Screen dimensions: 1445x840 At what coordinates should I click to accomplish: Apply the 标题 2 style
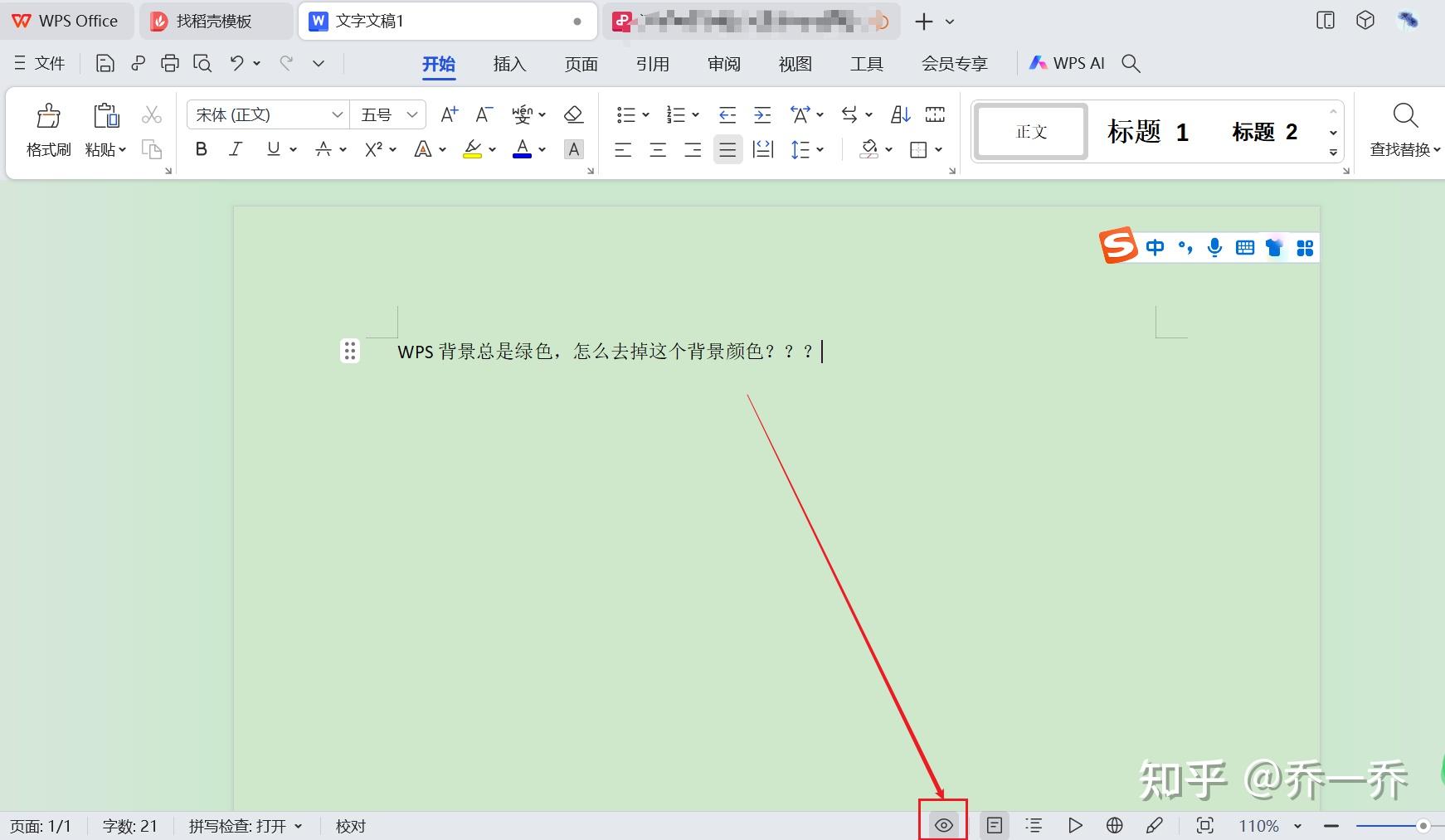pos(1264,131)
